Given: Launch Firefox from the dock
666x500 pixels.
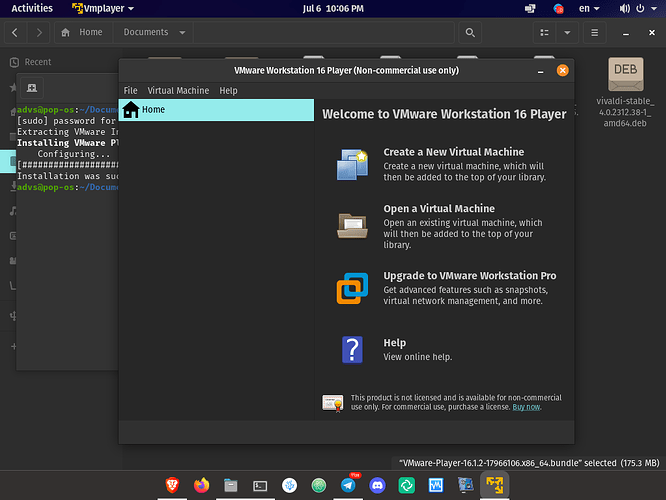Looking at the screenshot, I should click(x=201, y=485).
